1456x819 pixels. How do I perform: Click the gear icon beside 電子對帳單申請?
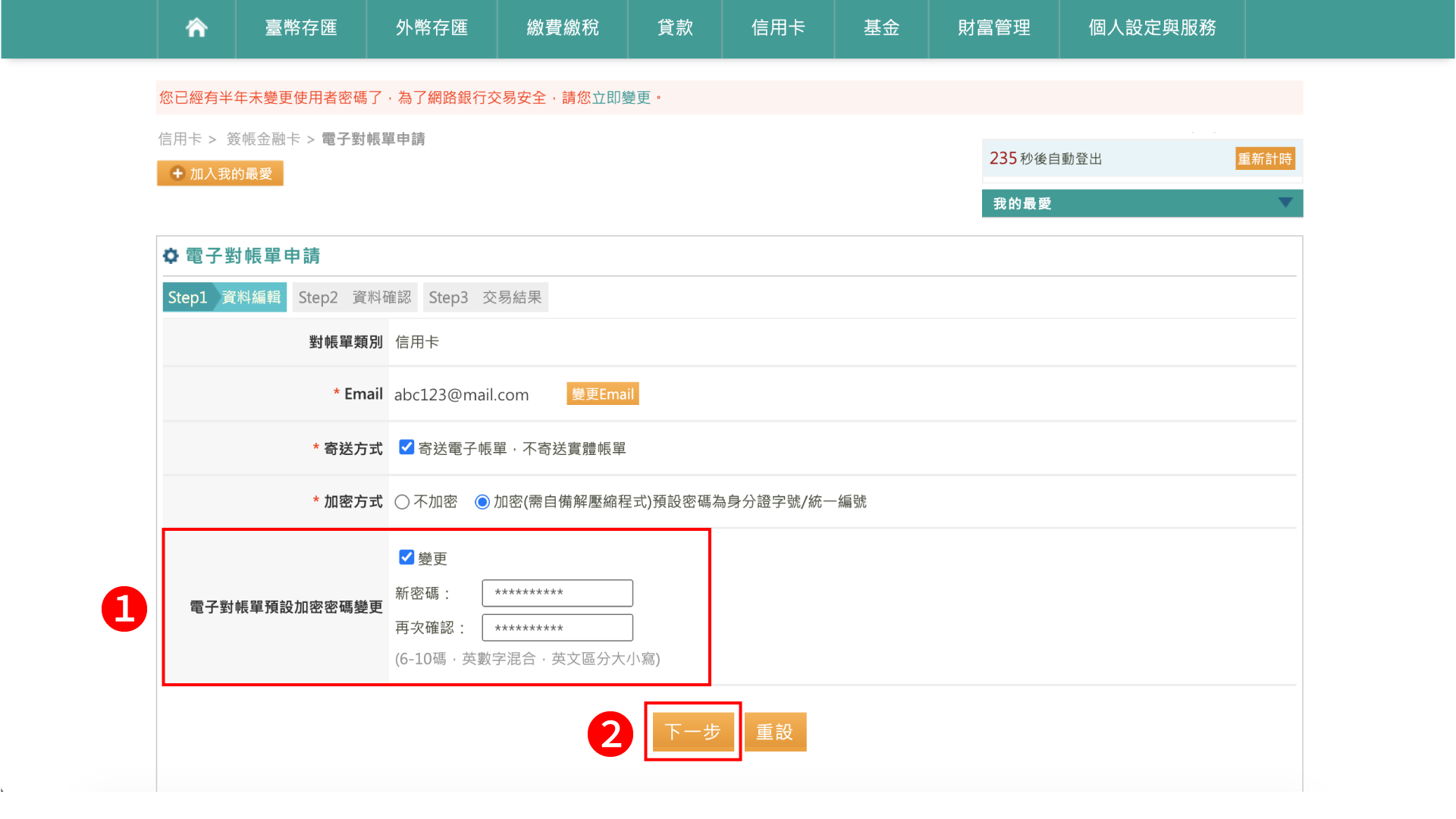(171, 256)
